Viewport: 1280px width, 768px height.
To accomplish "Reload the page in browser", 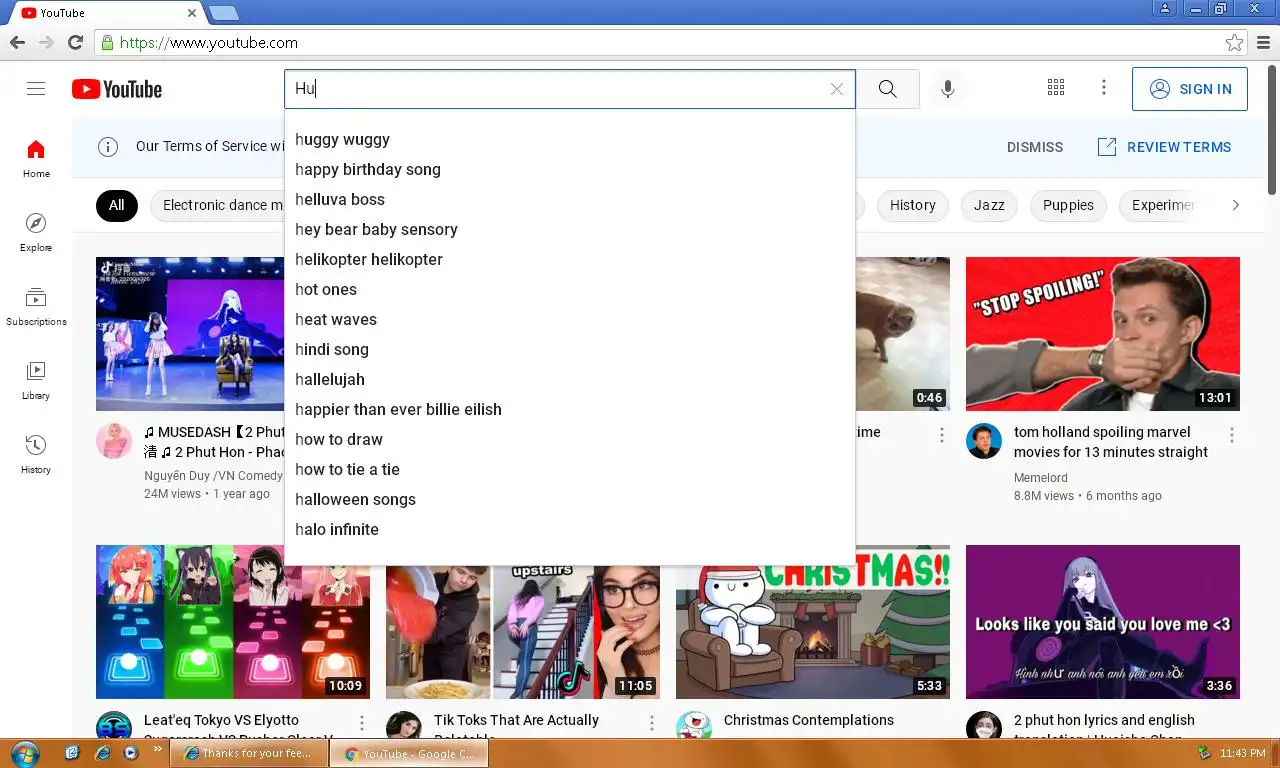I will tap(75, 43).
